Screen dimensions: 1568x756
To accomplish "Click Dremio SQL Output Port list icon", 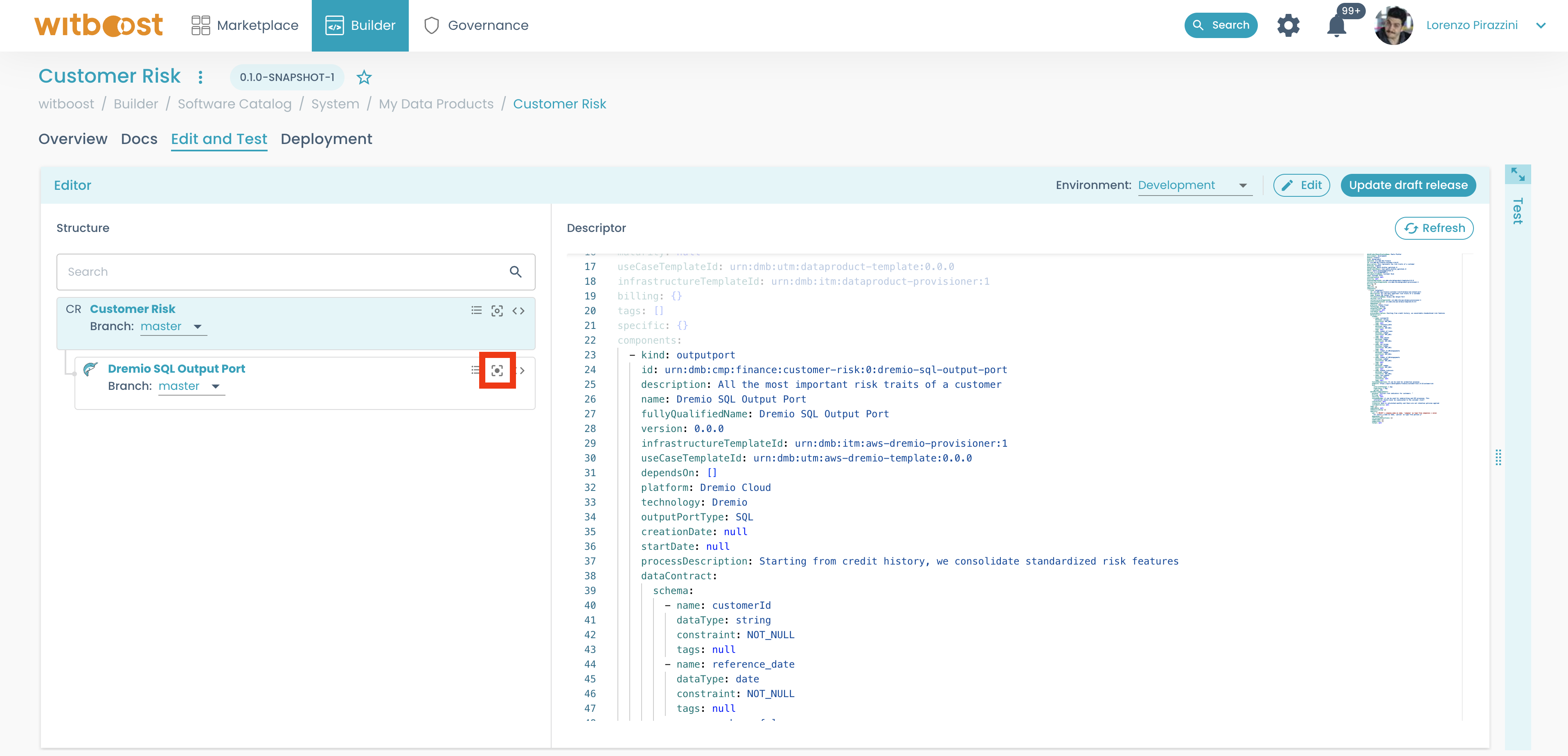I will (475, 370).
